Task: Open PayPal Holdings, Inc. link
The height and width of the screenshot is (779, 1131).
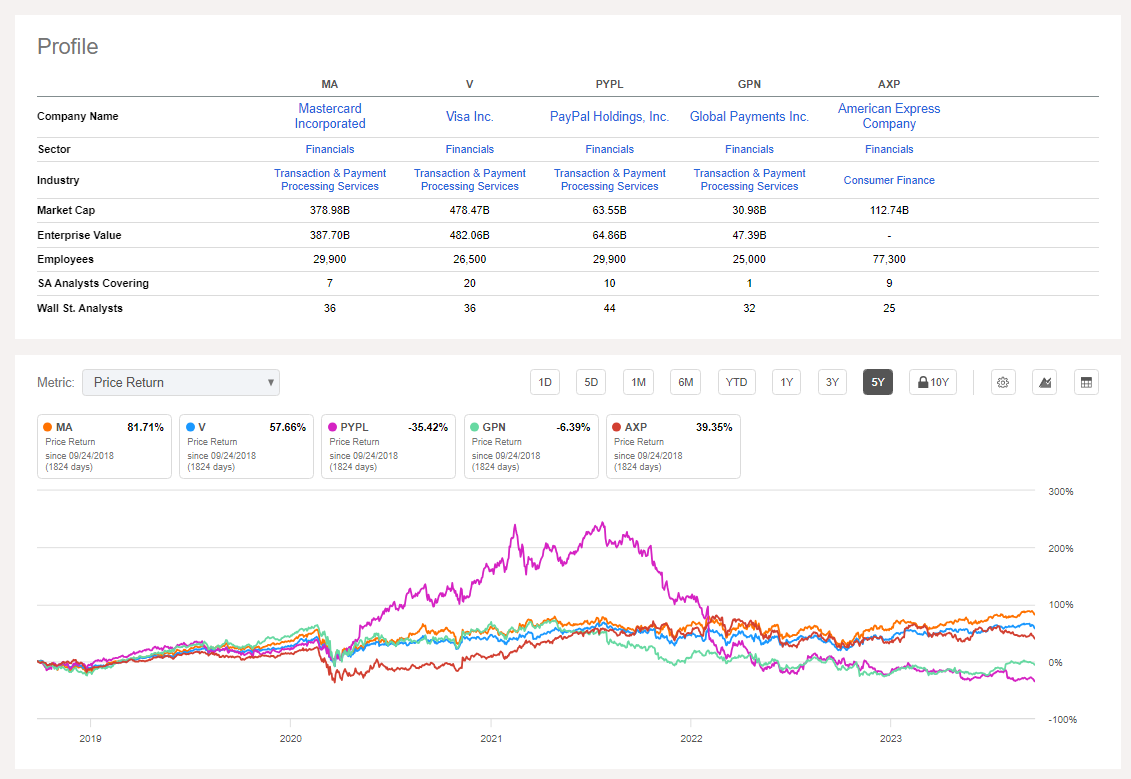Action: pyautogui.click(x=609, y=116)
